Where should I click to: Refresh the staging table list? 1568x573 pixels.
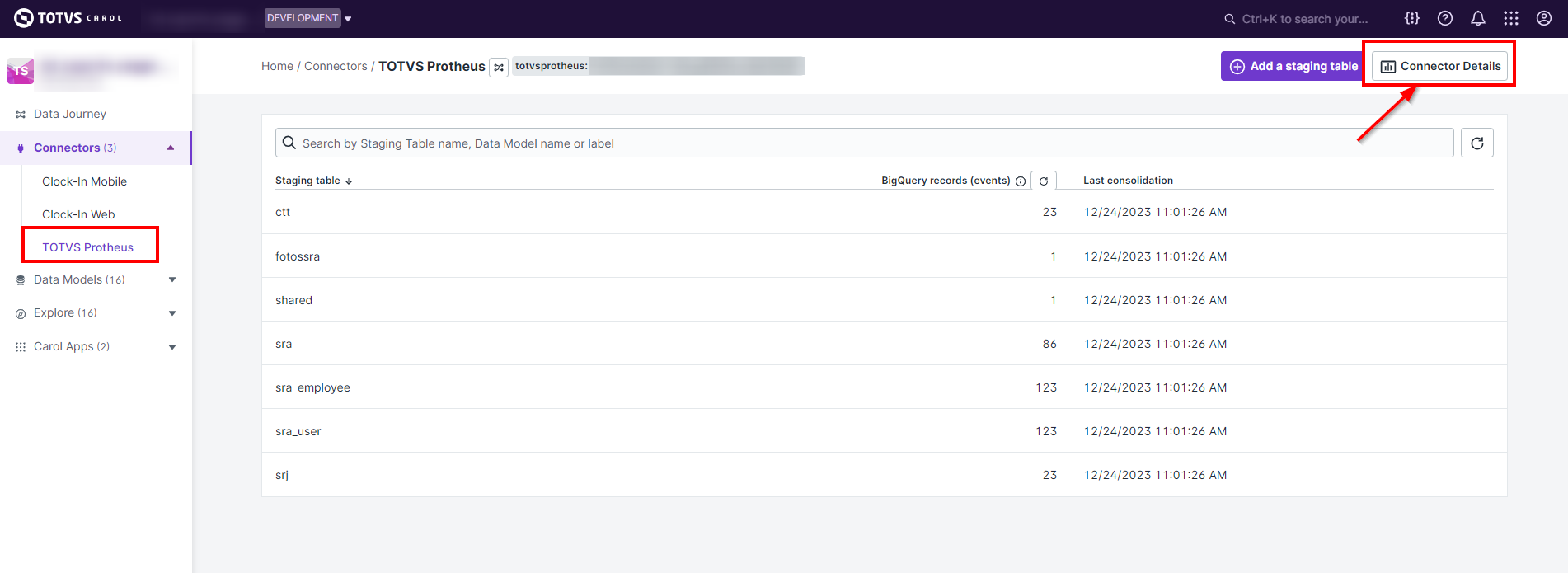(1476, 143)
